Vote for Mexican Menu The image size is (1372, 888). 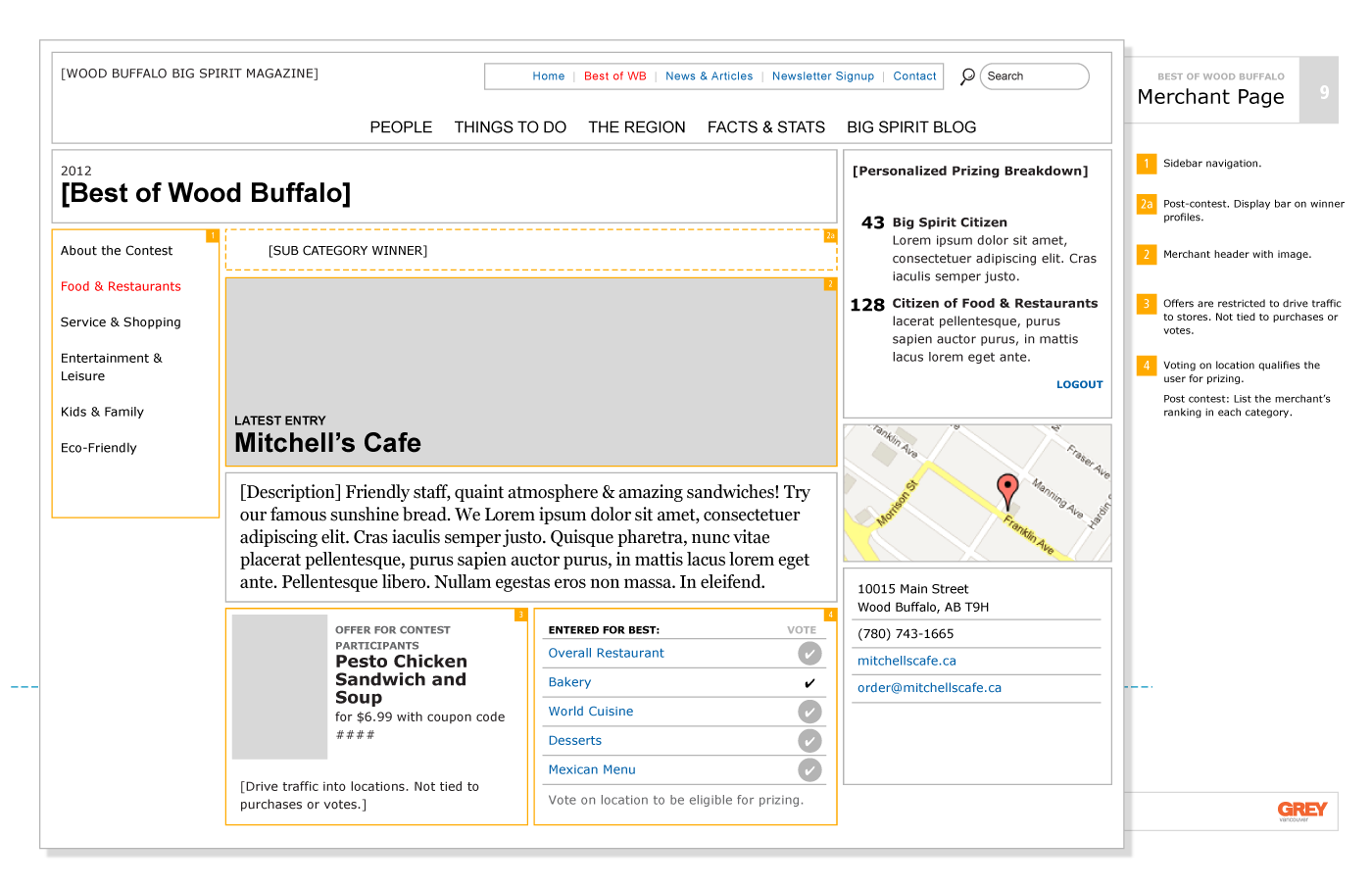[x=809, y=770]
